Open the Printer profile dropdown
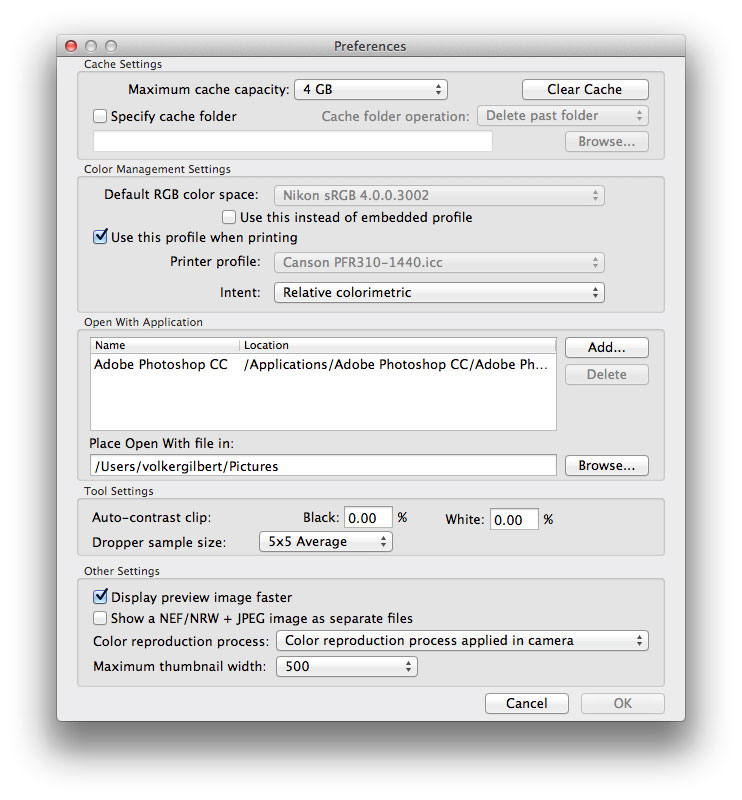 click(439, 263)
